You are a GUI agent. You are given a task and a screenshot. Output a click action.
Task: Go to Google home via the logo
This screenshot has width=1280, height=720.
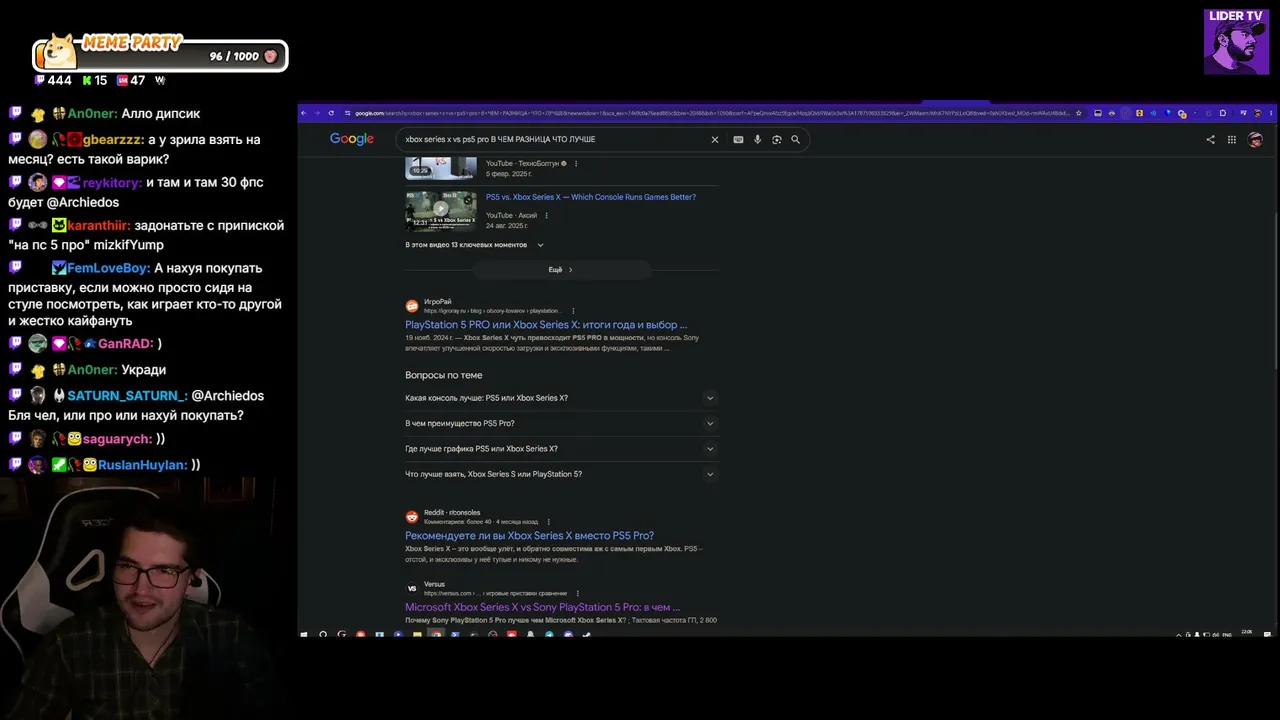click(352, 139)
